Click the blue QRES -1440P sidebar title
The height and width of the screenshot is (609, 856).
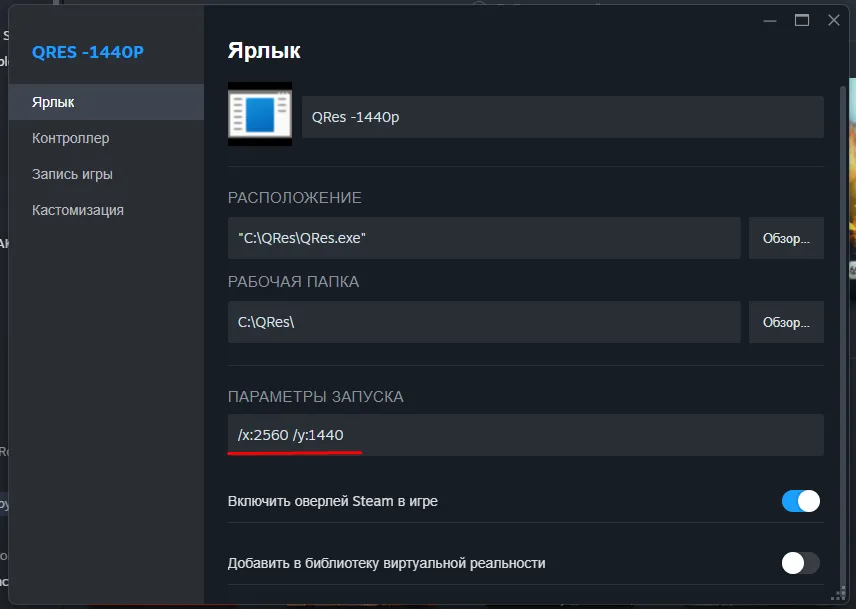tap(85, 51)
